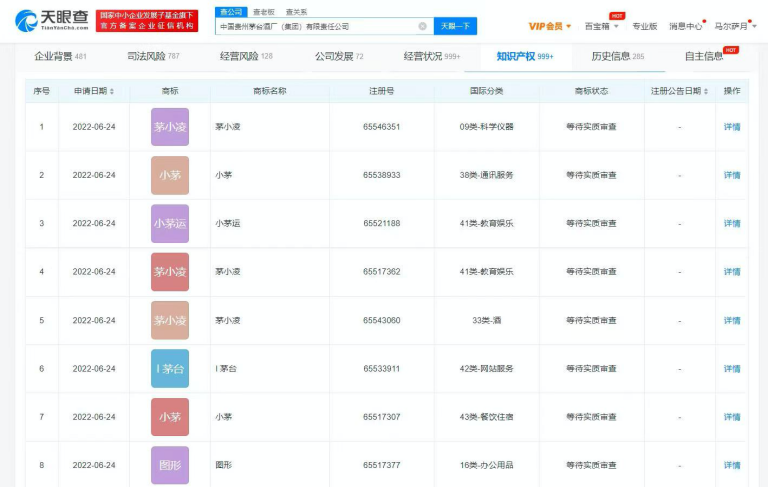Switch to the 司法风险 tab
Viewport: 769px width, 487px height.
(x=153, y=57)
